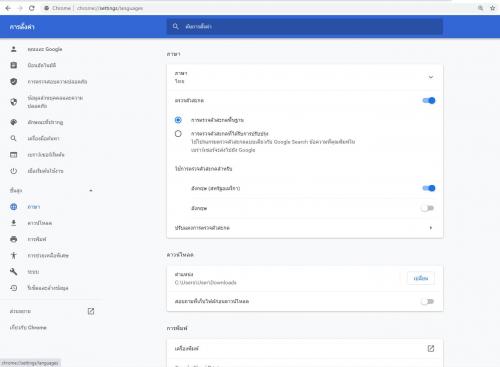500x367 pixels.
Task: Click the Appearance palette icon
Action: coord(14,122)
